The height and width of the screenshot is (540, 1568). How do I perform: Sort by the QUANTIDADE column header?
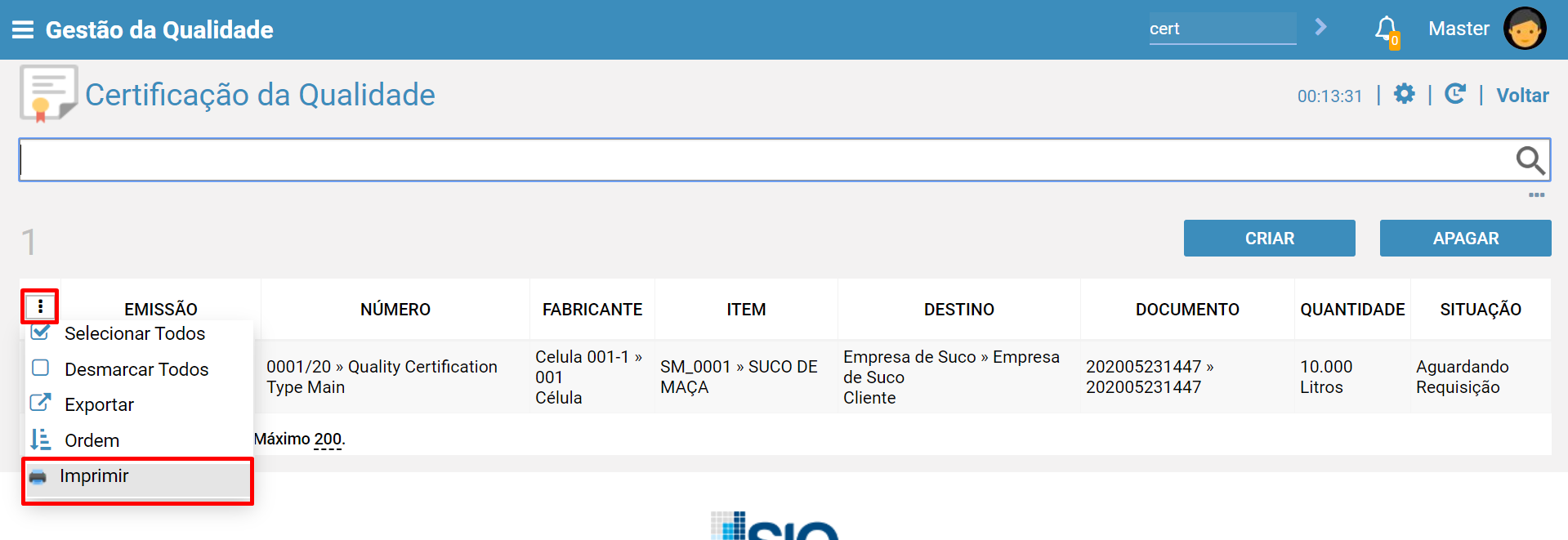[1352, 310]
